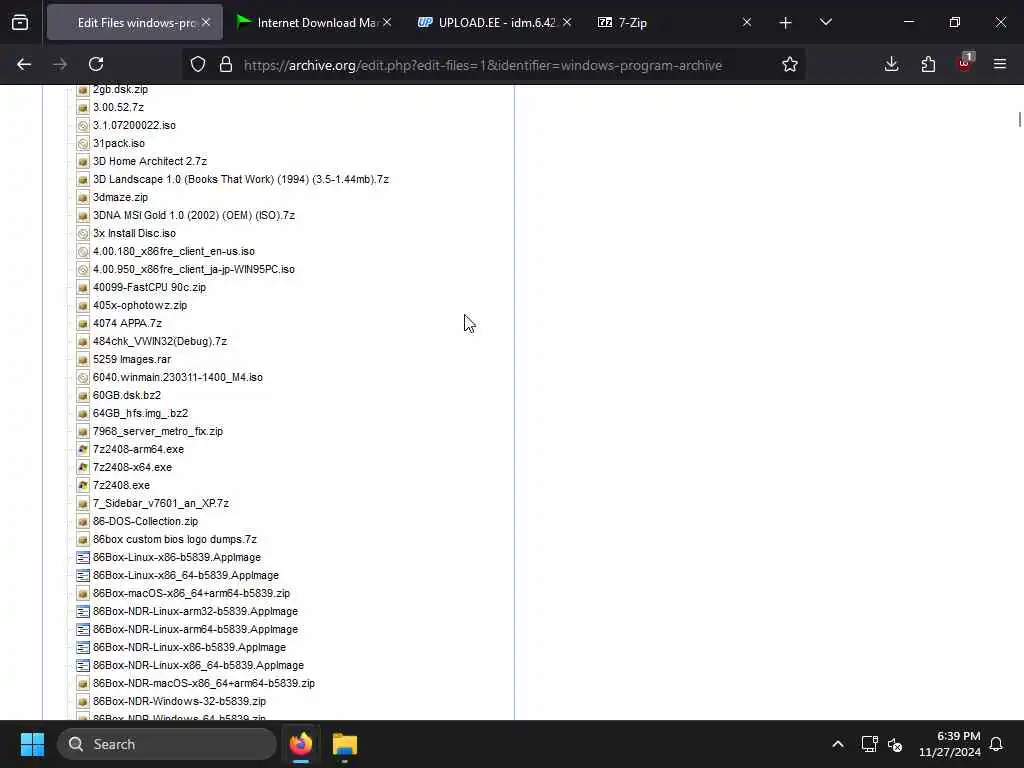
Task: Switch to Internet Download Manager tab
Action: coord(315,23)
